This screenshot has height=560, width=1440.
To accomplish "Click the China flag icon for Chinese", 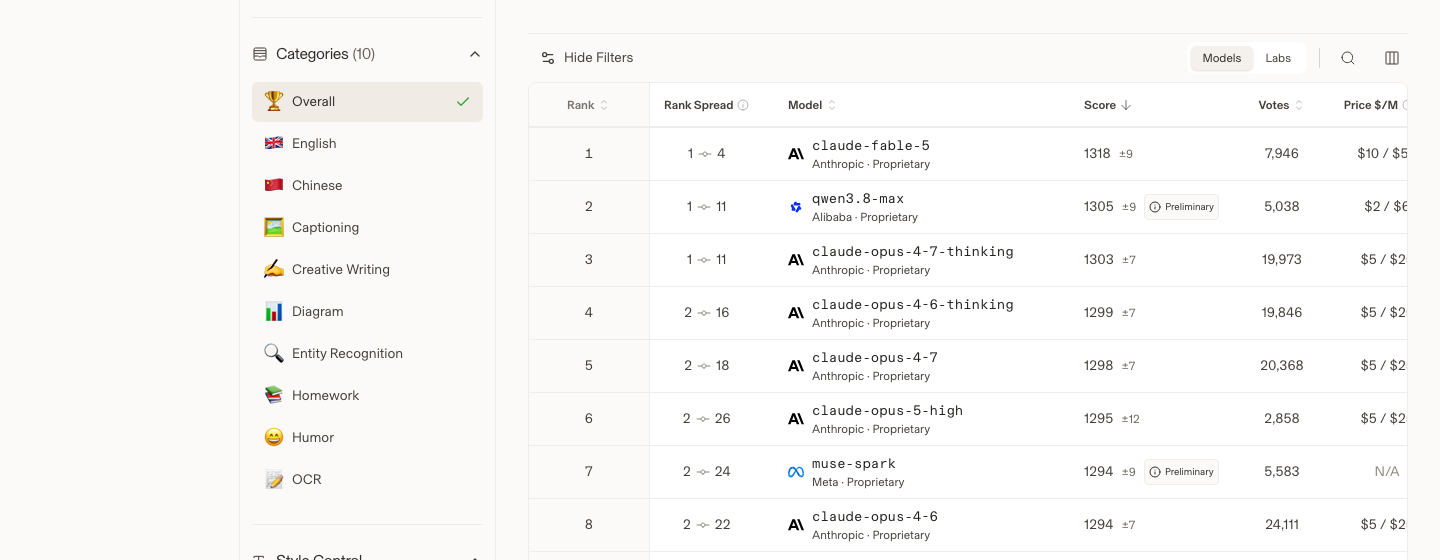I will [x=274, y=185].
